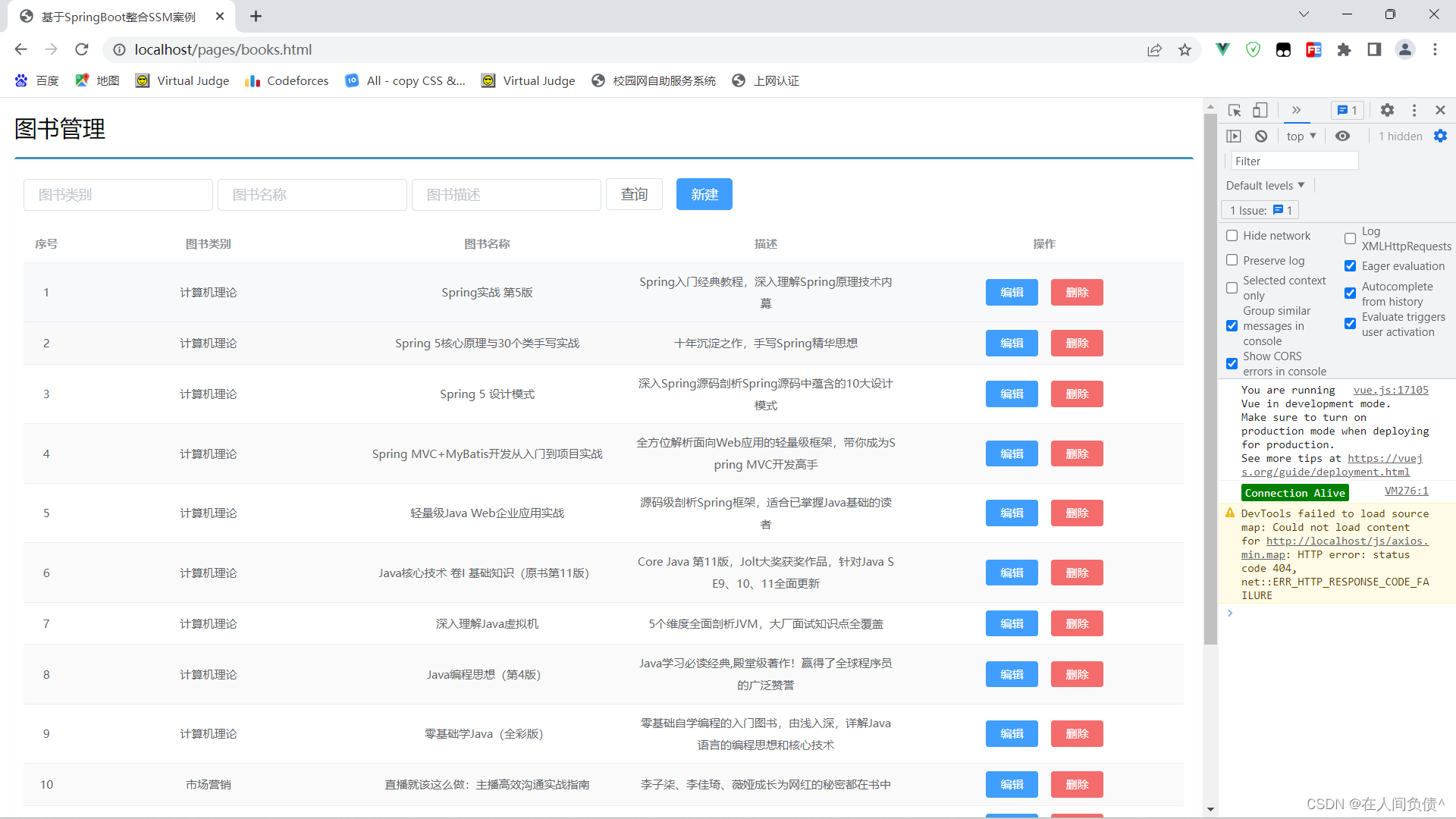Toggle Evaluate triggers user activation checkbox
Viewport: 1456px width, 819px height.
(1350, 324)
